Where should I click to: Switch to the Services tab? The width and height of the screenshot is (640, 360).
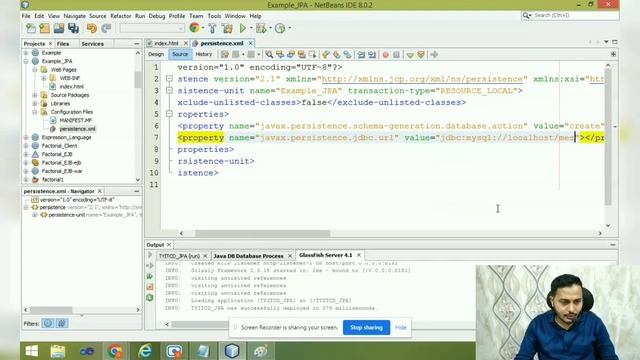tap(93, 44)
